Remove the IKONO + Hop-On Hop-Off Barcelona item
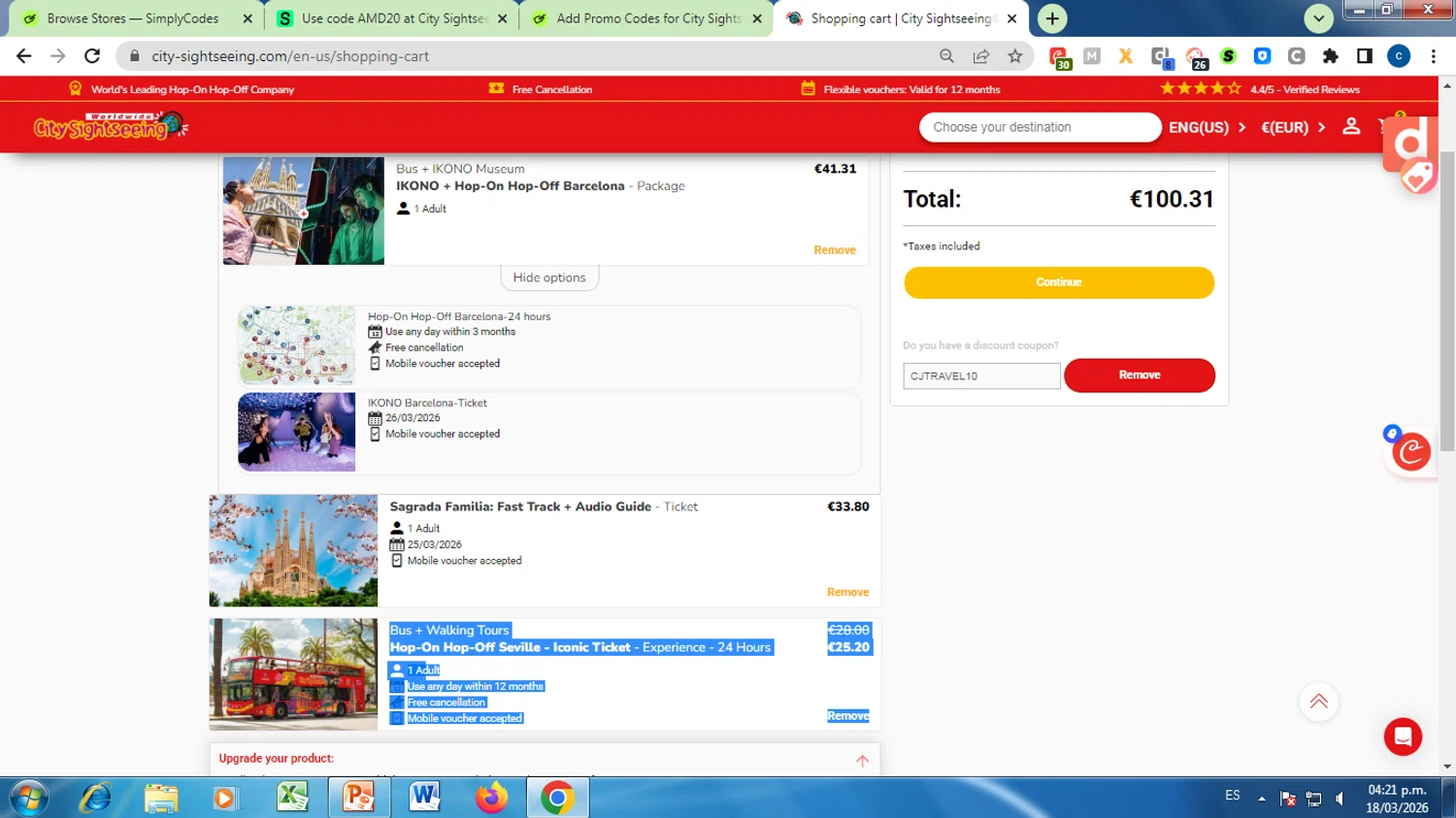Image resolution: width=1456 pixels, height=818 pixels. tap(835, 250)
